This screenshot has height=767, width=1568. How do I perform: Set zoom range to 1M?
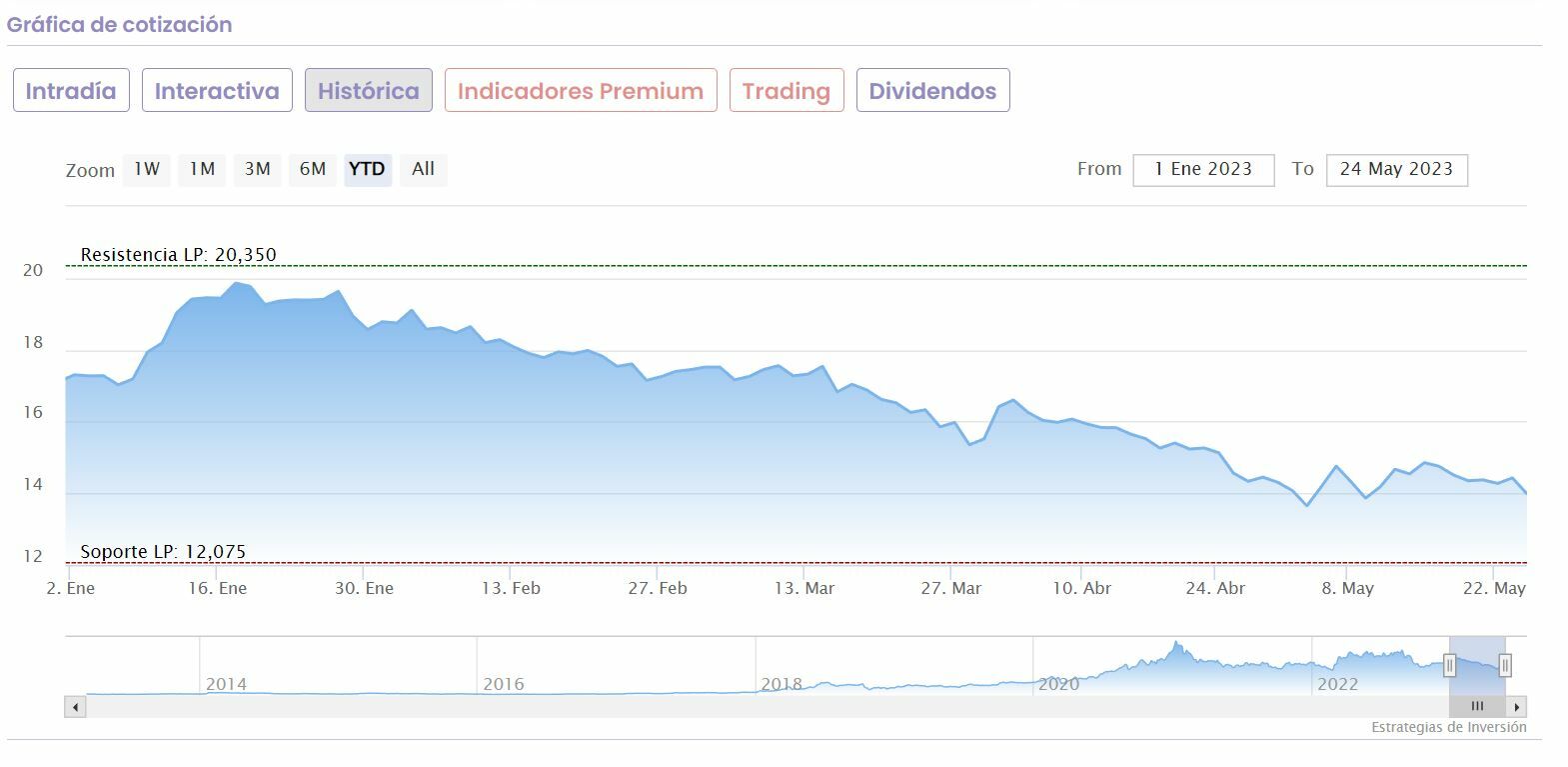tap(202, 169)
